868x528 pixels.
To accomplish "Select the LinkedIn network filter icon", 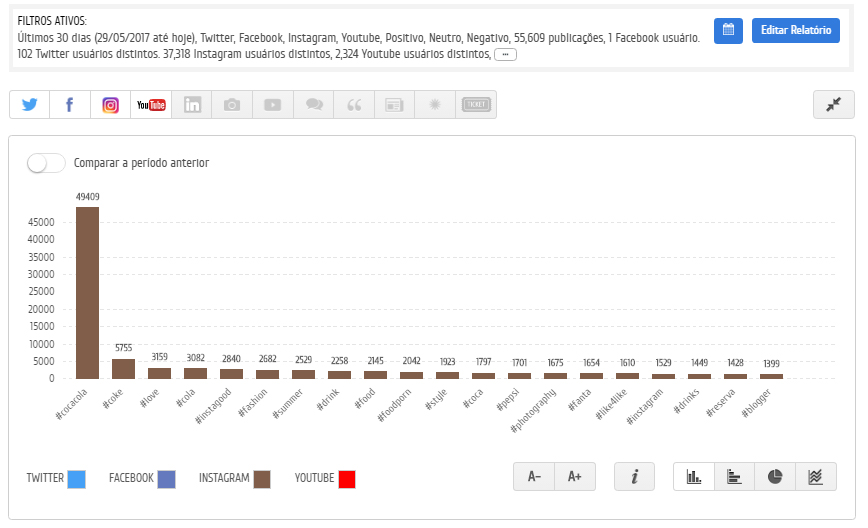I will pos(192,105).
